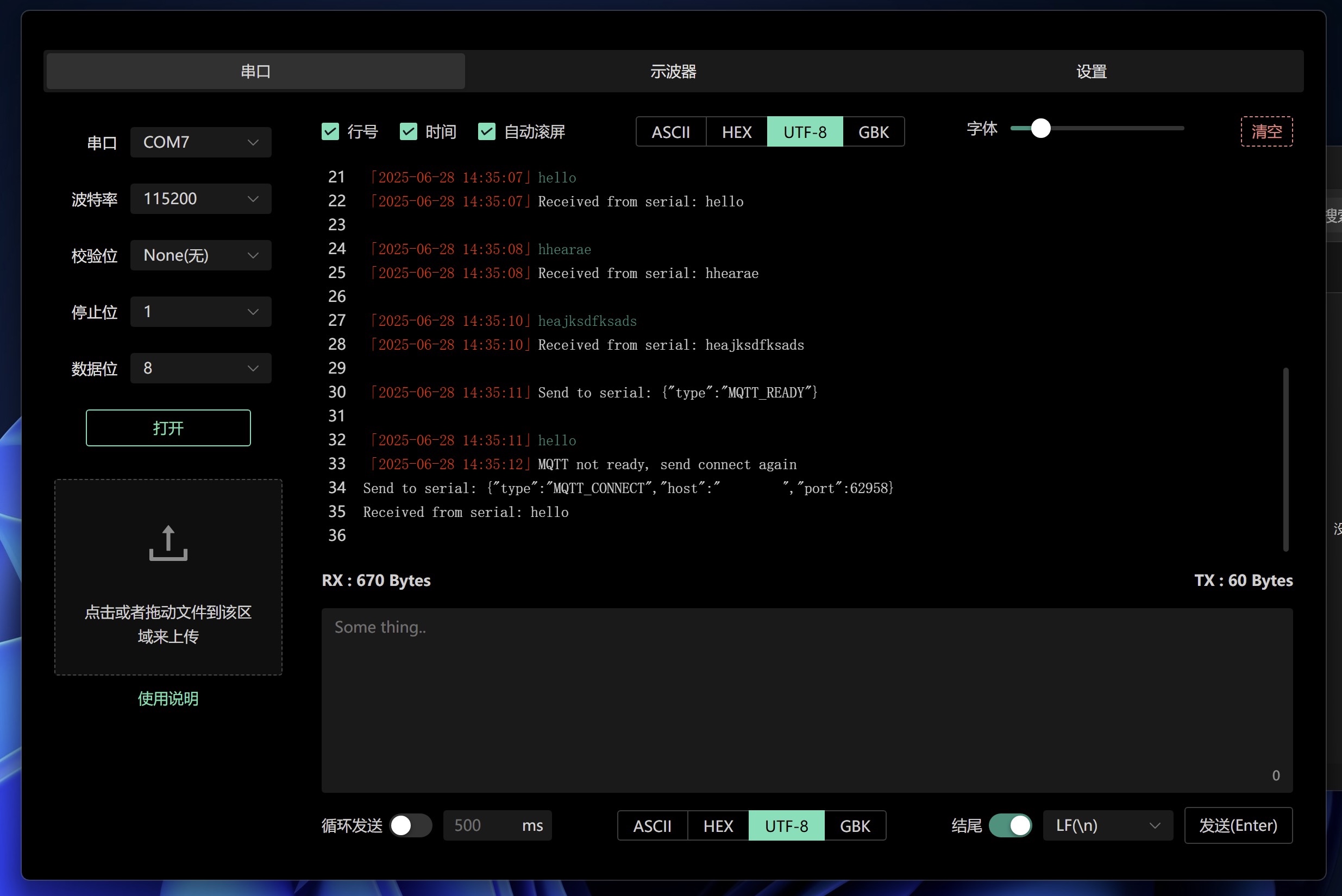Viewport: 1342px width, 896px height.
Task: Adjust the 字体 font size slider
Action: 1040,128
